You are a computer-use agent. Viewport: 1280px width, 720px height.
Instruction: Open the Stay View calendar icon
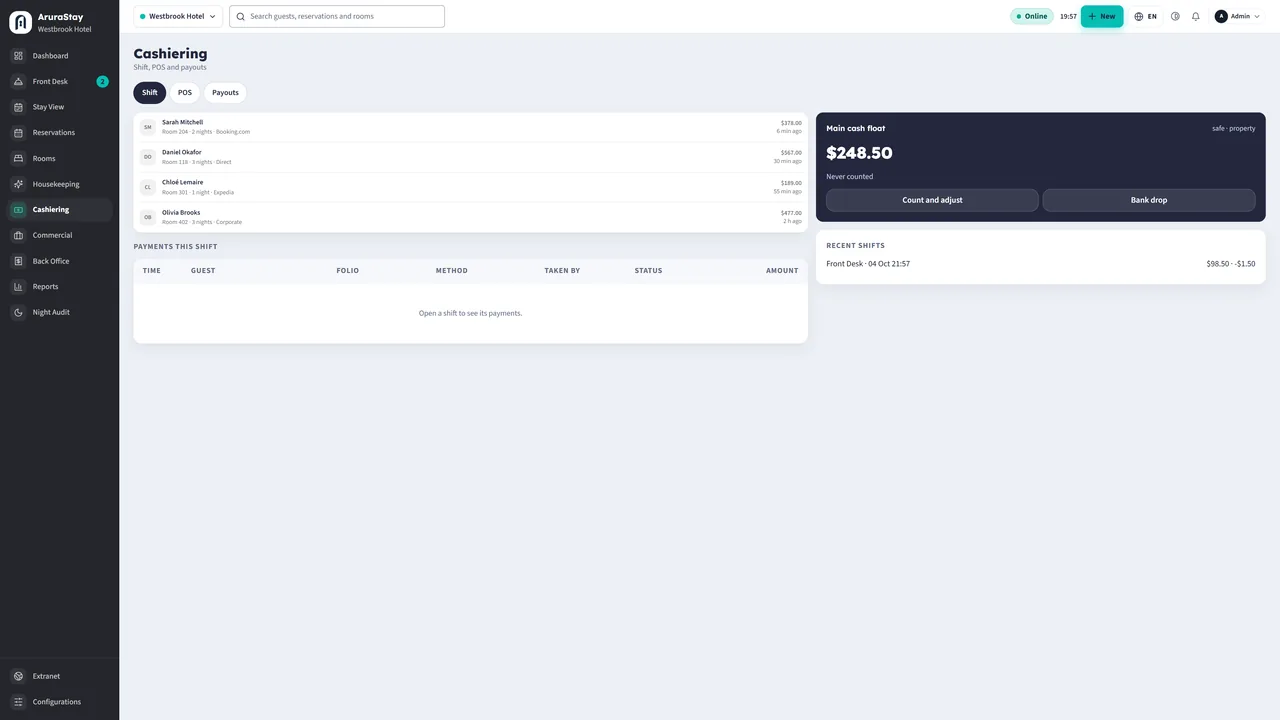(18, 107)
